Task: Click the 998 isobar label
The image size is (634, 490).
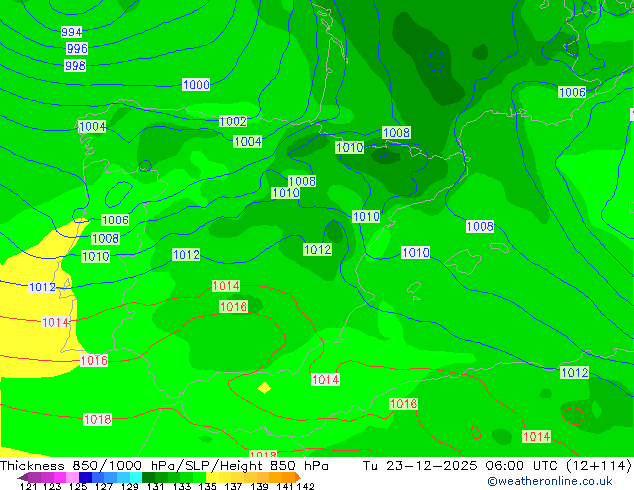Action: (x=75, y=65)
